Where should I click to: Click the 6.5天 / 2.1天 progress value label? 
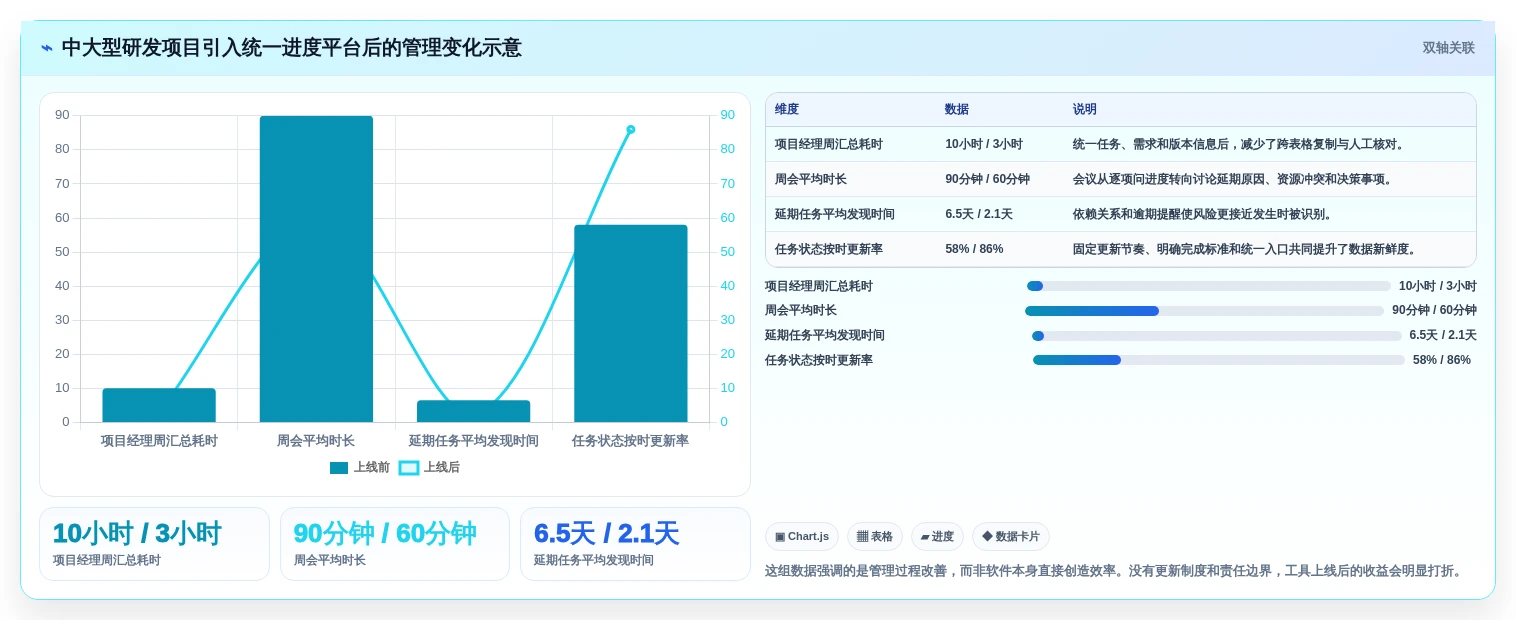pos(1443,336)
